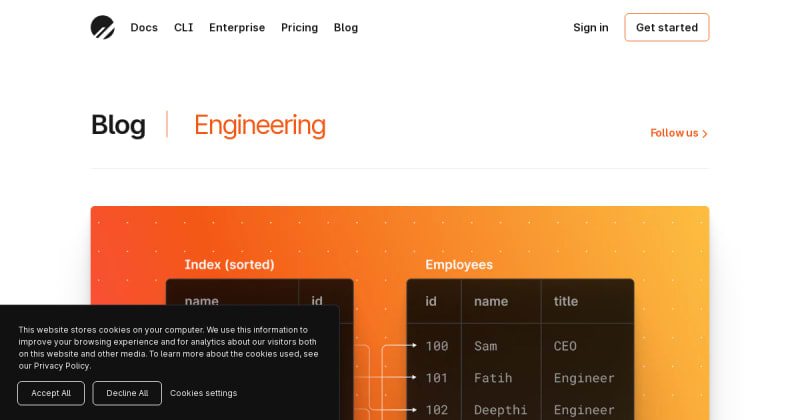This screenshot has height=420, width=800.
Task: Click the Fatih Engineer row in the illustration
Action: [520, 378]
